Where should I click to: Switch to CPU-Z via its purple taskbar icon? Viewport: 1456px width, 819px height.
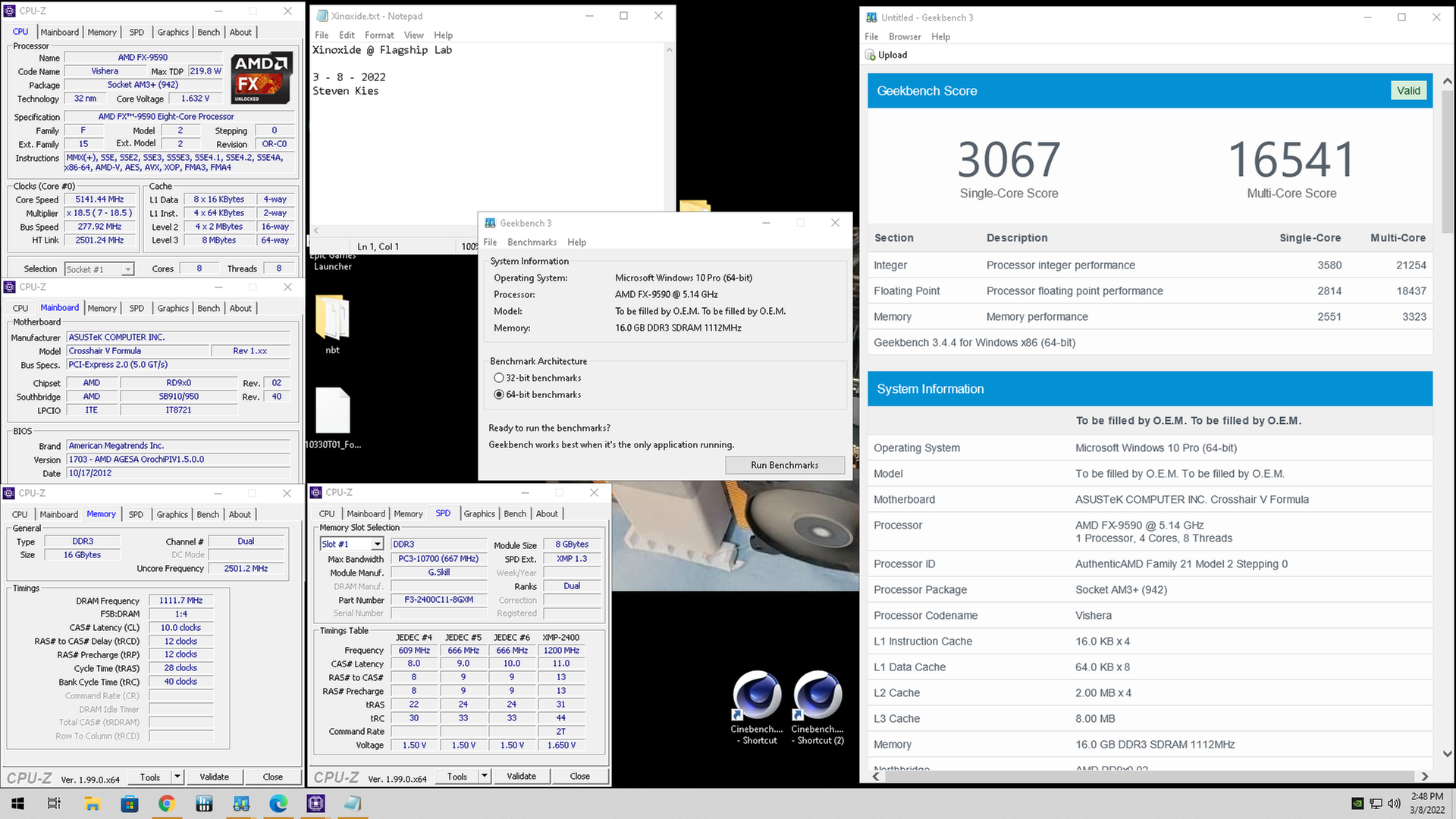315,803
